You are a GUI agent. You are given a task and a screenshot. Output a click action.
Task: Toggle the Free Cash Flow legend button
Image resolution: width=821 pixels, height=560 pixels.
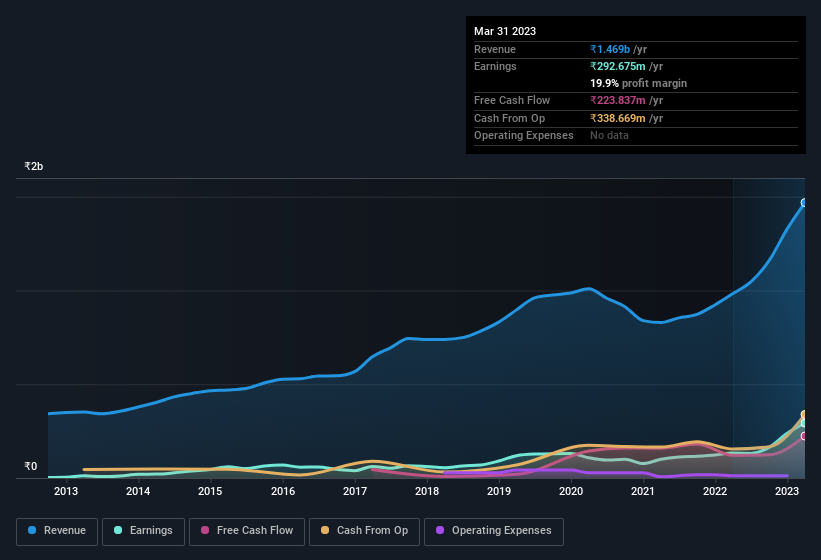click(x=247, y=531)
